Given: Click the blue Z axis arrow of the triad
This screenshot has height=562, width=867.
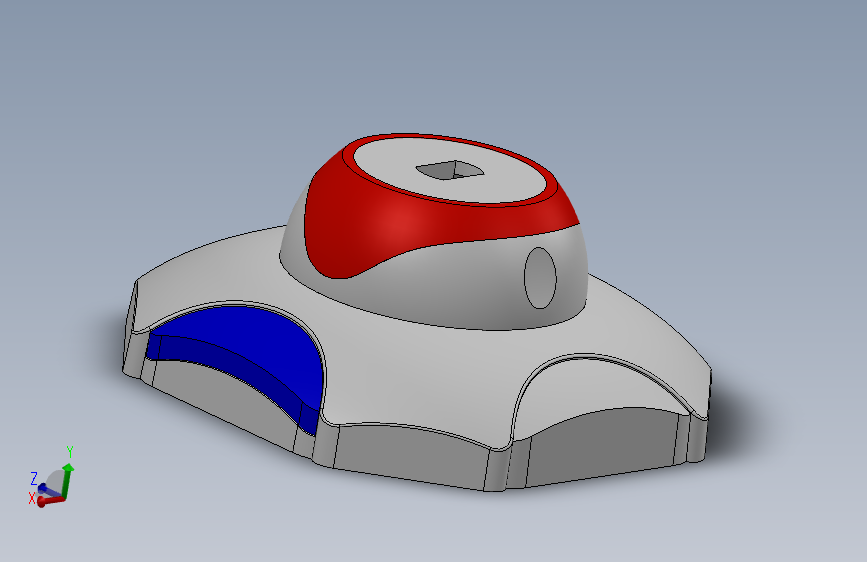Looking at the screenshot, I should [x=48, y=490].
